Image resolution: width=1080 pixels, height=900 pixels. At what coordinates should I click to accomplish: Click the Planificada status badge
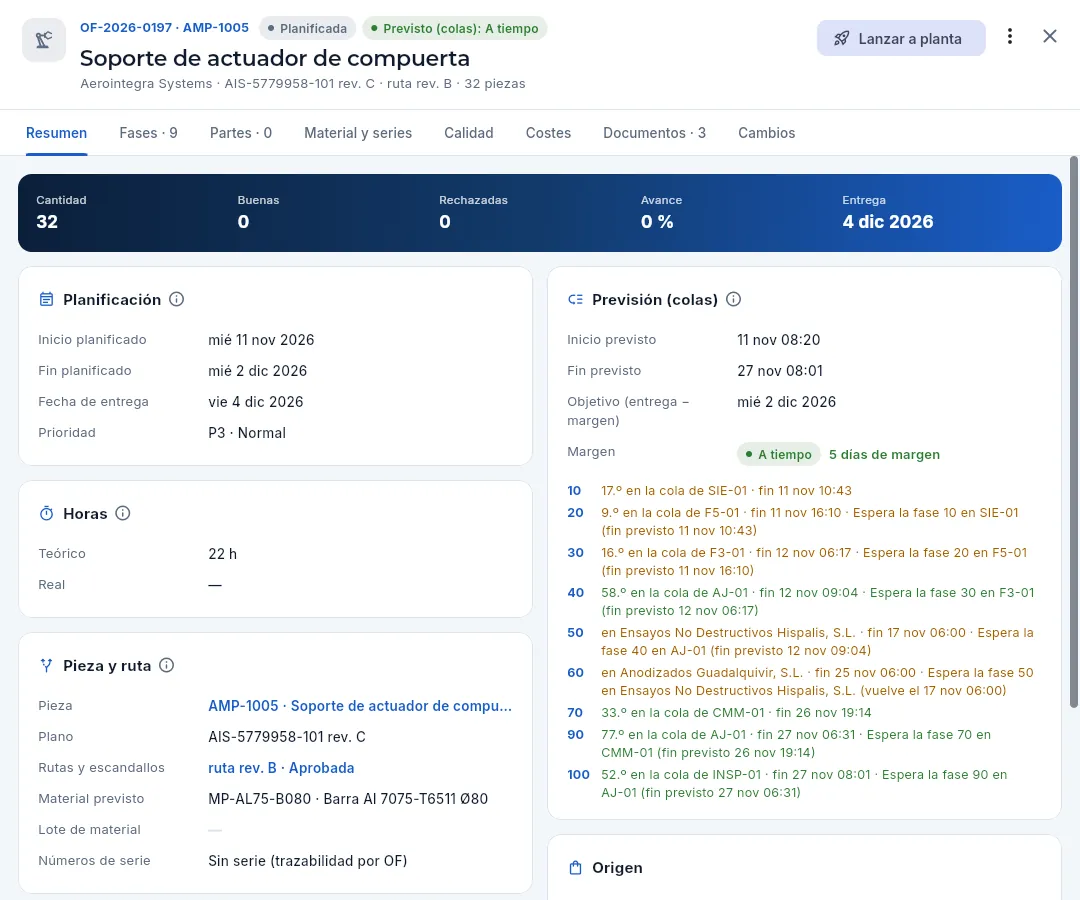307,28
